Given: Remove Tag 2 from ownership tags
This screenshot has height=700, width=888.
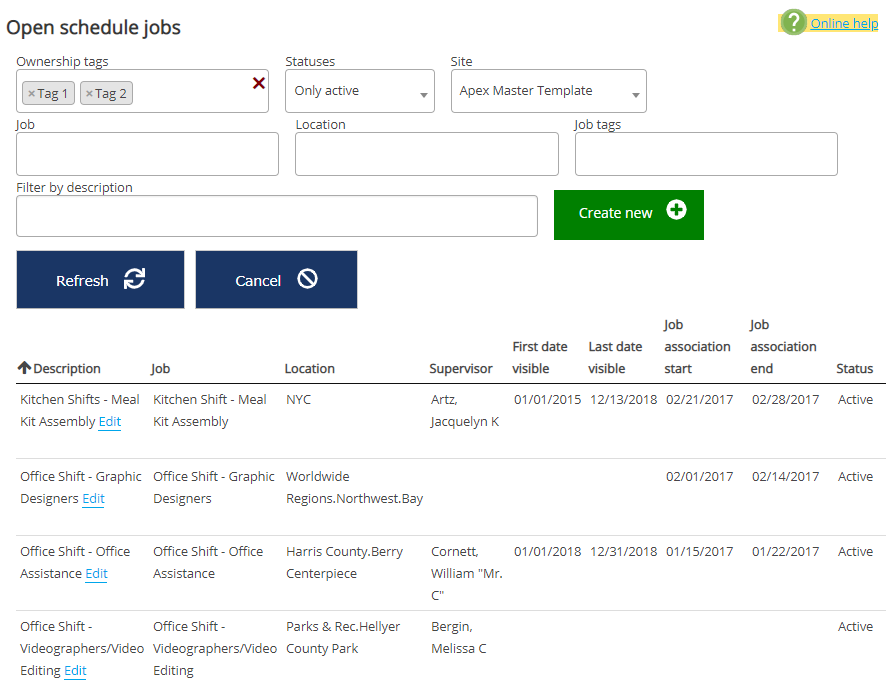Looking at the screenshot, I should (89, 94).
